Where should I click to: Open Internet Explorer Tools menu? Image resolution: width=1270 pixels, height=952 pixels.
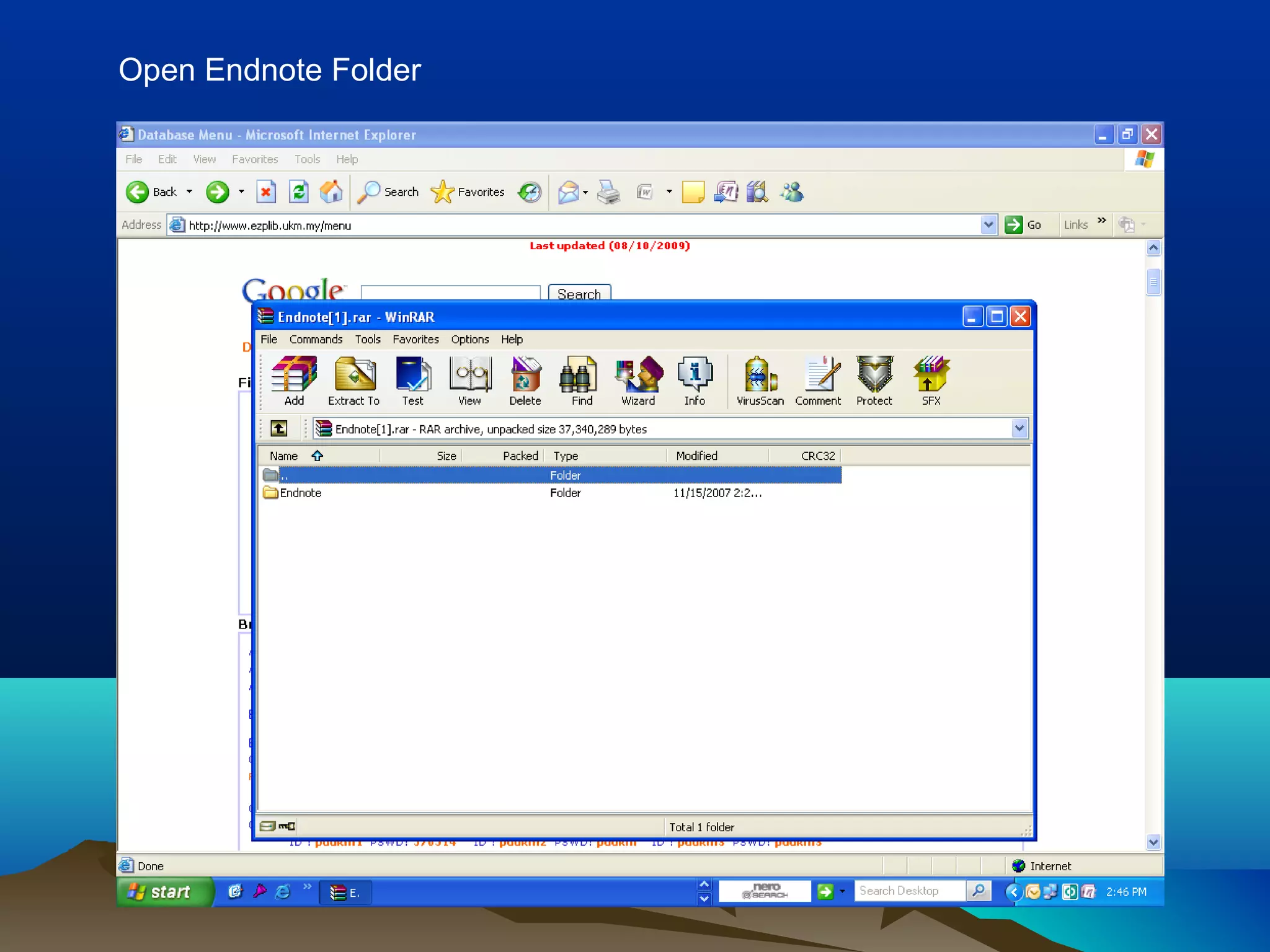tap(307, 159)
